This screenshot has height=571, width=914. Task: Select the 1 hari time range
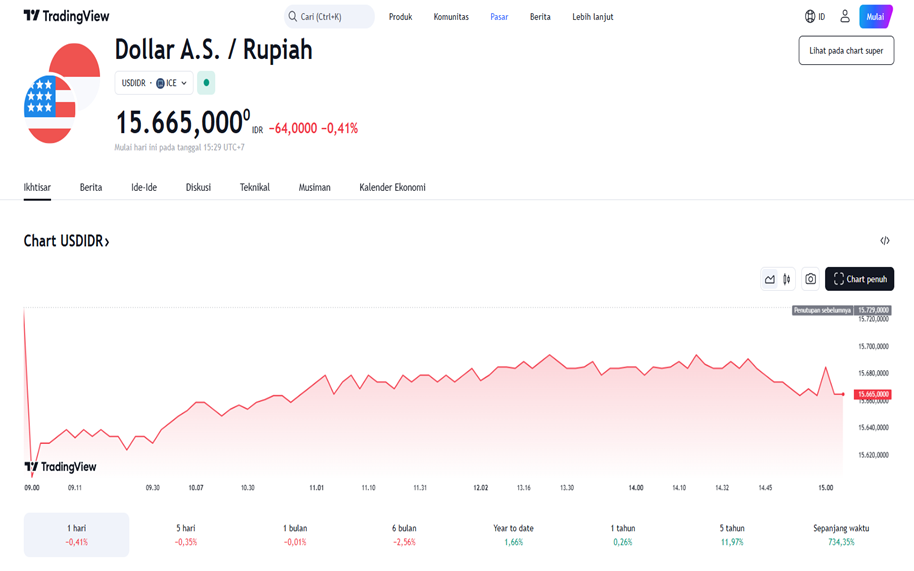pos(76,534)
